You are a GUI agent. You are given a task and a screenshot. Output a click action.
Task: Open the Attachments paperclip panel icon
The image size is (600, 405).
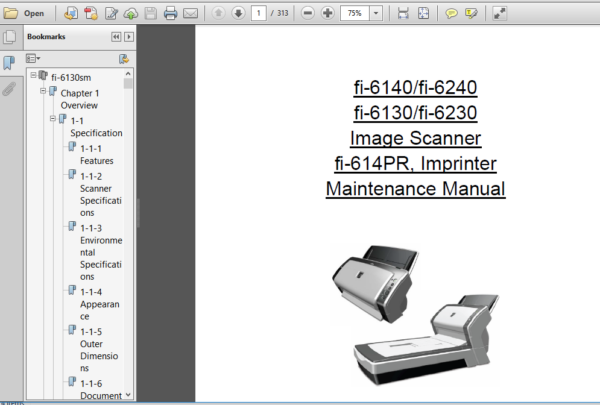9,89
